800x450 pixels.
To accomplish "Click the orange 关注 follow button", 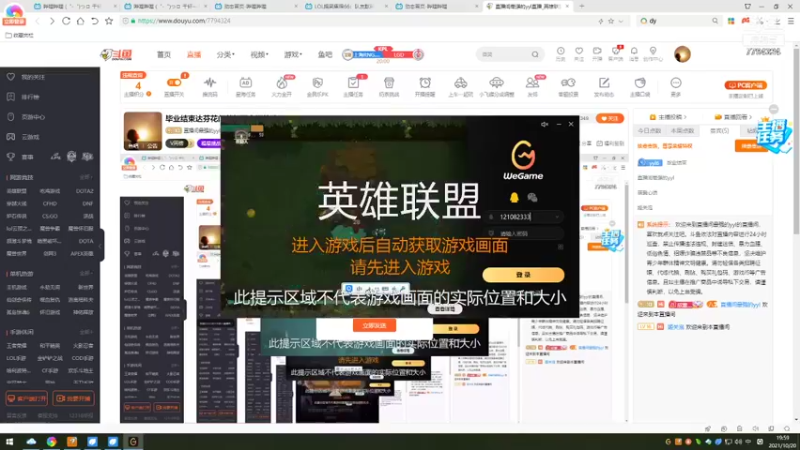I will click(x=610, y=118).
